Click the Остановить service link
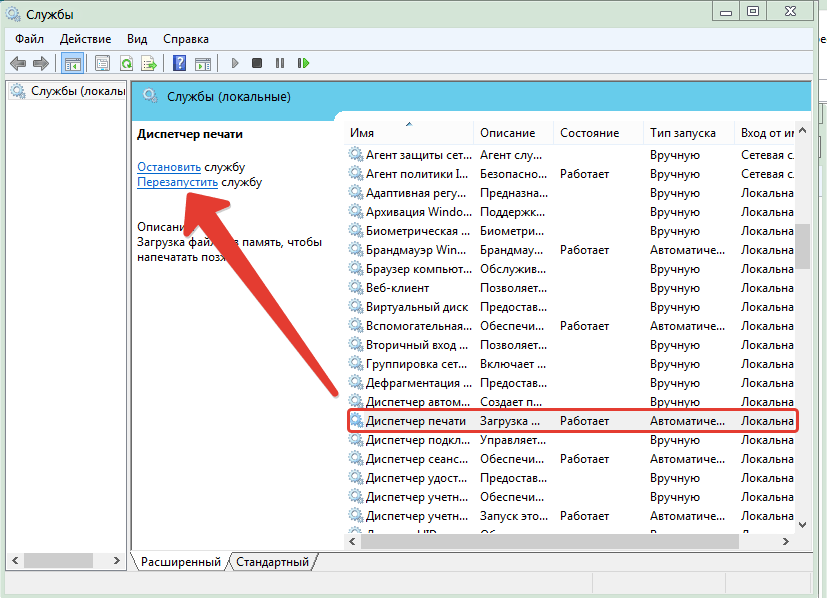This screenshot has width=827, height=598. pyautogui.click(x=169, y=167)
